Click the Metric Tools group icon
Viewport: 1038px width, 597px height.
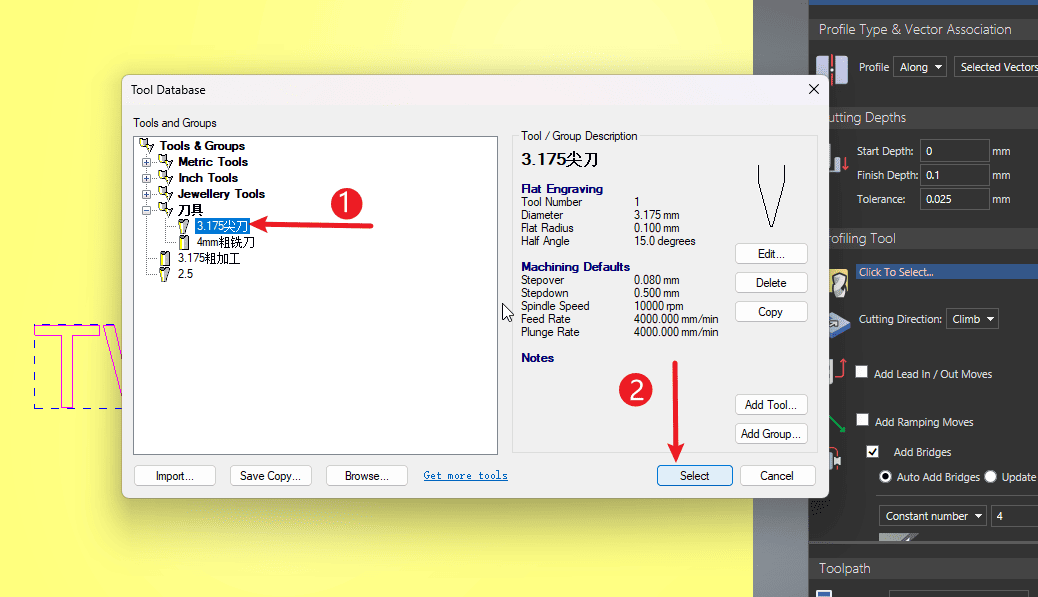click(x=166, y=162)
